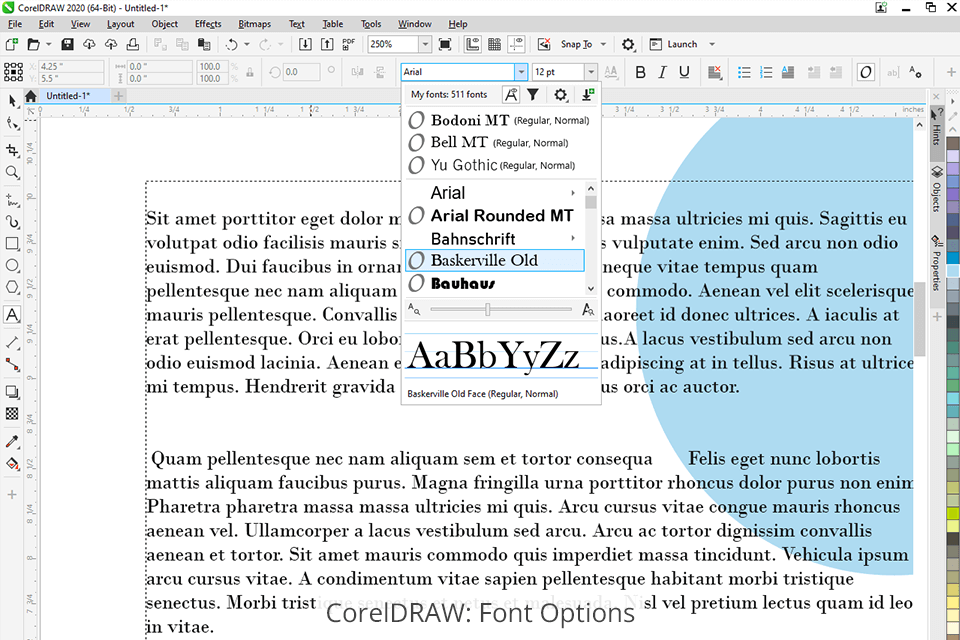960x640 pixels.
Task: Choose Bauhaus font from list
Action: tap(495, 283)
